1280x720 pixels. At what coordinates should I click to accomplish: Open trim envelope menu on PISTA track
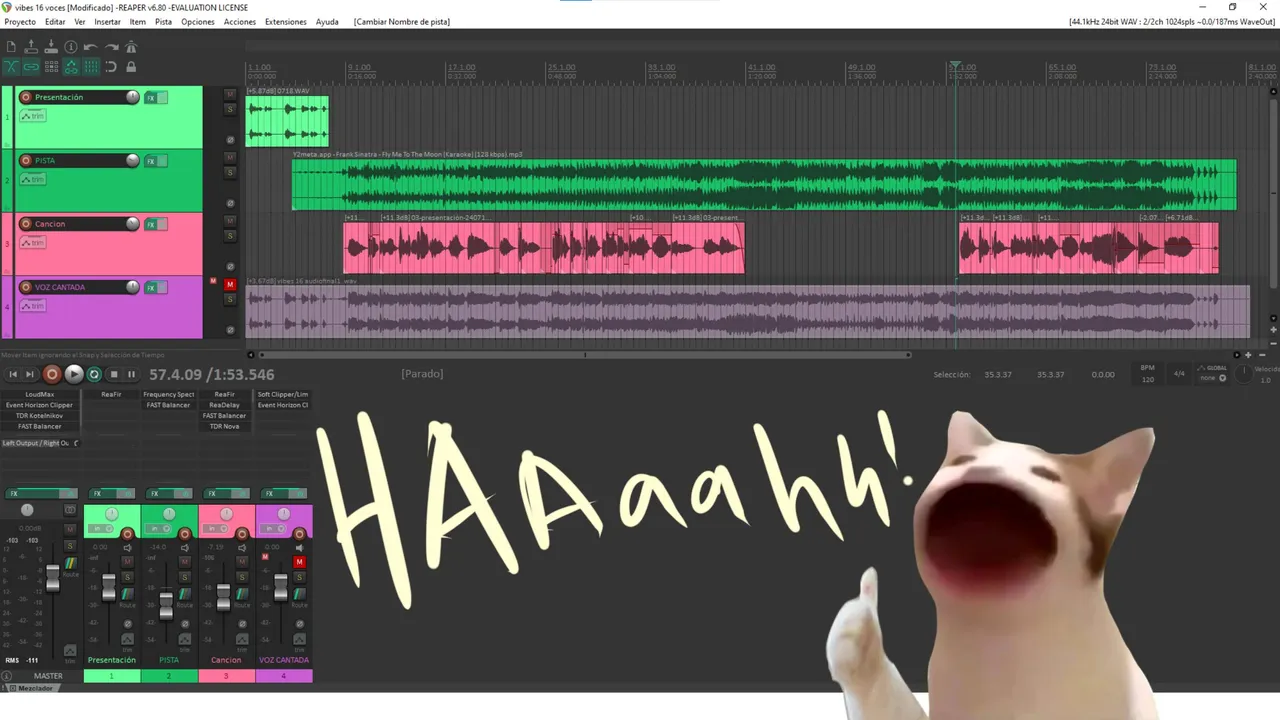point(33,180)
